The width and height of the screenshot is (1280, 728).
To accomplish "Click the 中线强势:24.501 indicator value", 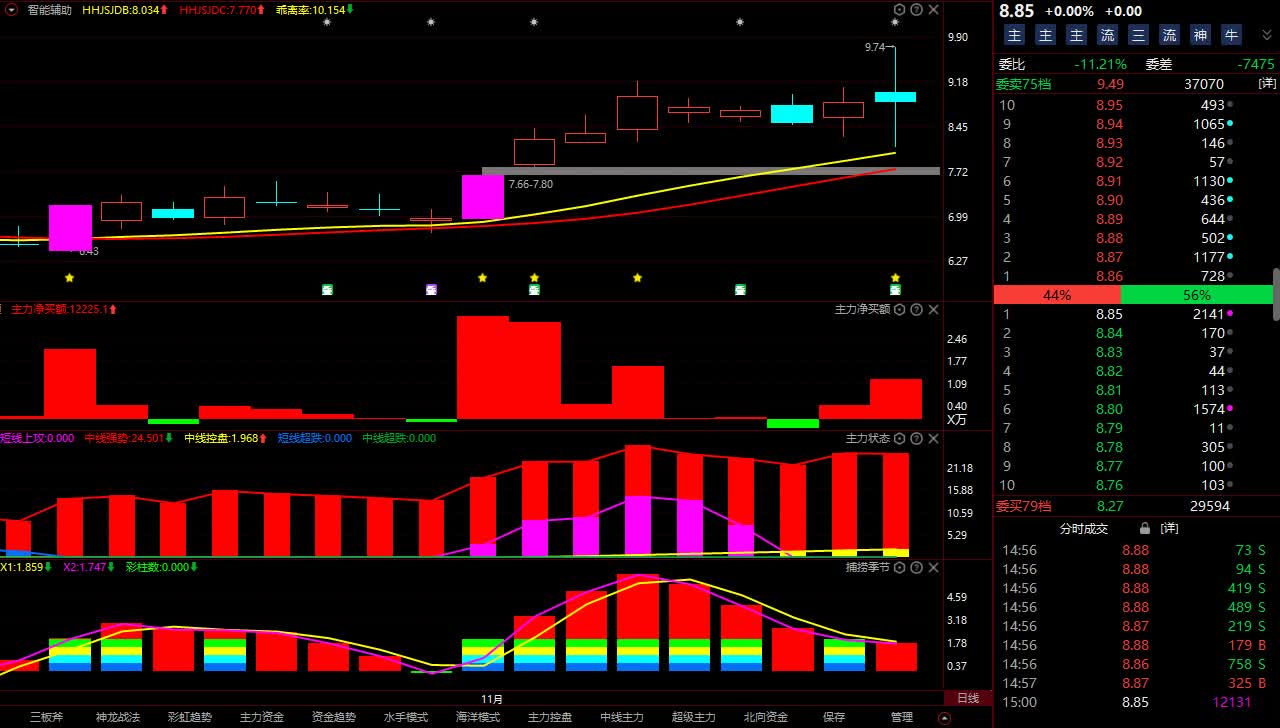I will [x=129, y=438].
